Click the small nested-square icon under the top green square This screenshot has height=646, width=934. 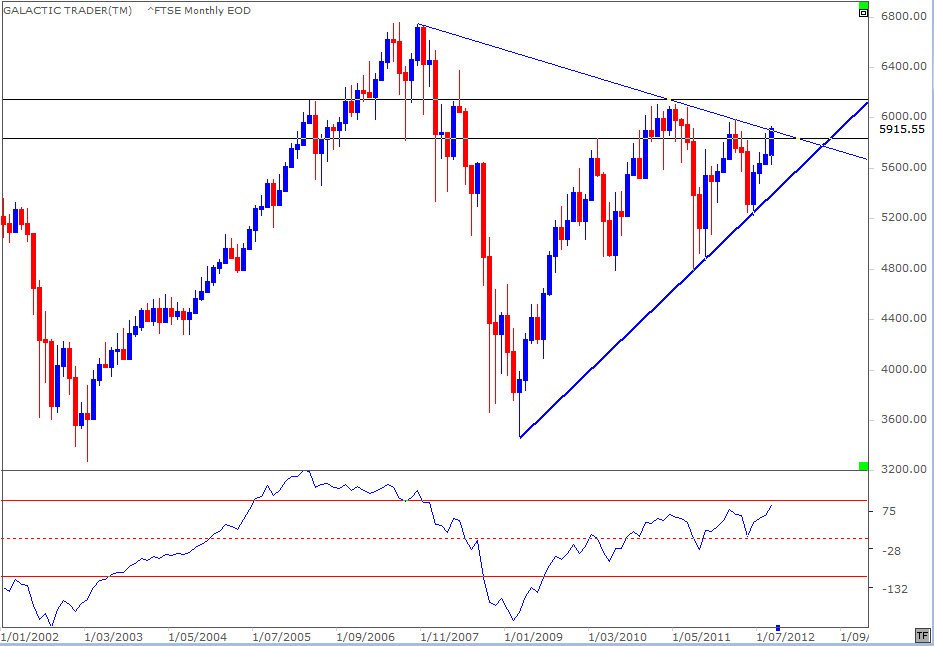863,14
